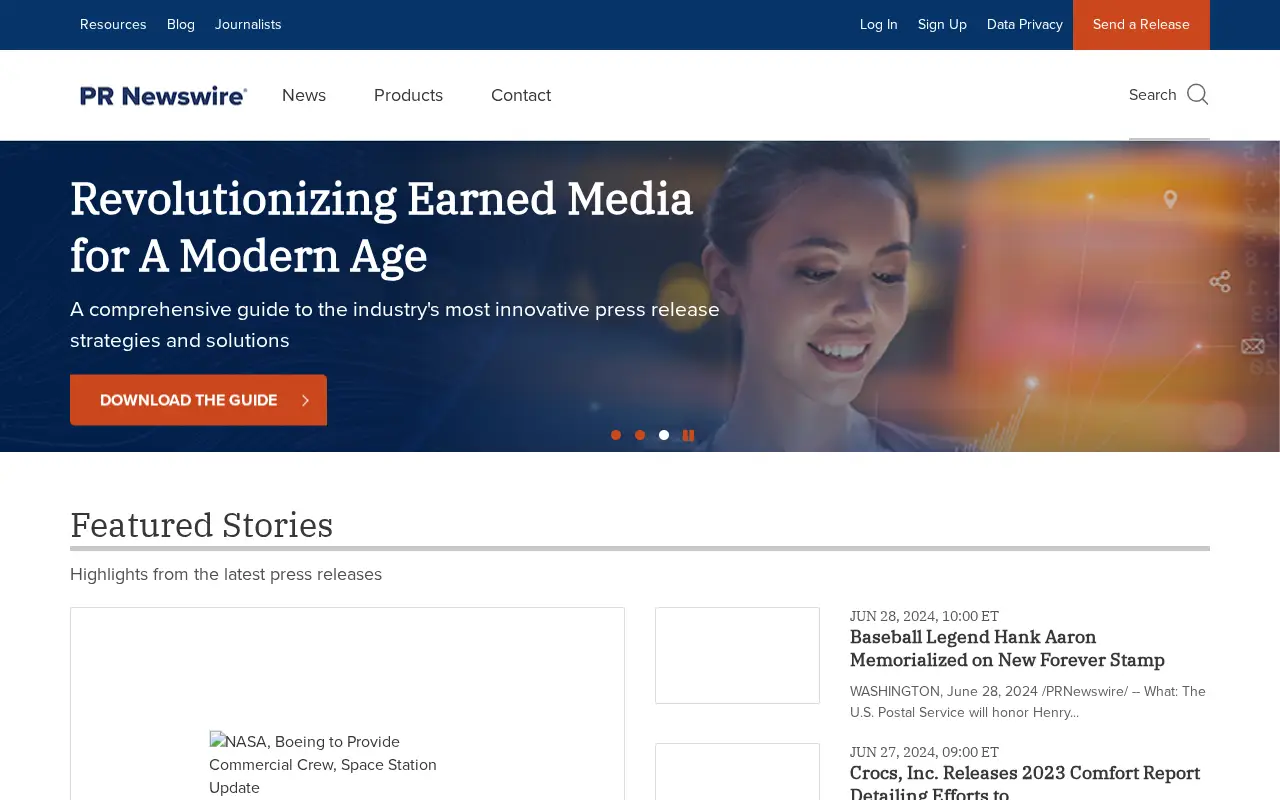Click 'Highlights from the latest press releases'
The width and height of the screenshot is (1280, 800).
coord(226,574)
